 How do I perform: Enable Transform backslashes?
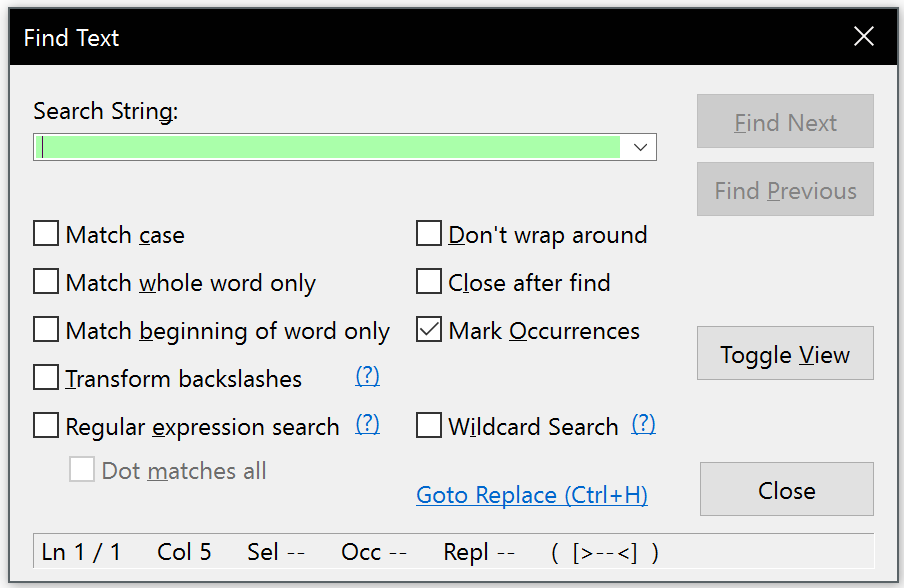(x=45, y=377)
